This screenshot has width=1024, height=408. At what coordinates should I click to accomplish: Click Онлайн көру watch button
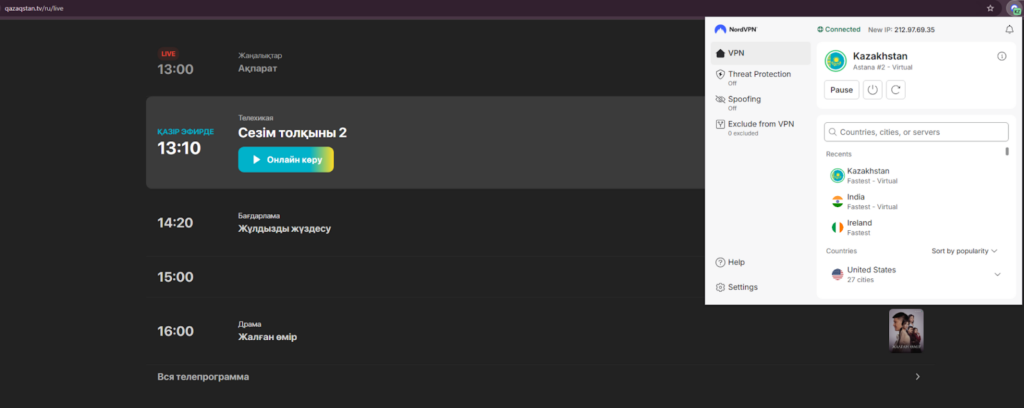tap(285, 159)
